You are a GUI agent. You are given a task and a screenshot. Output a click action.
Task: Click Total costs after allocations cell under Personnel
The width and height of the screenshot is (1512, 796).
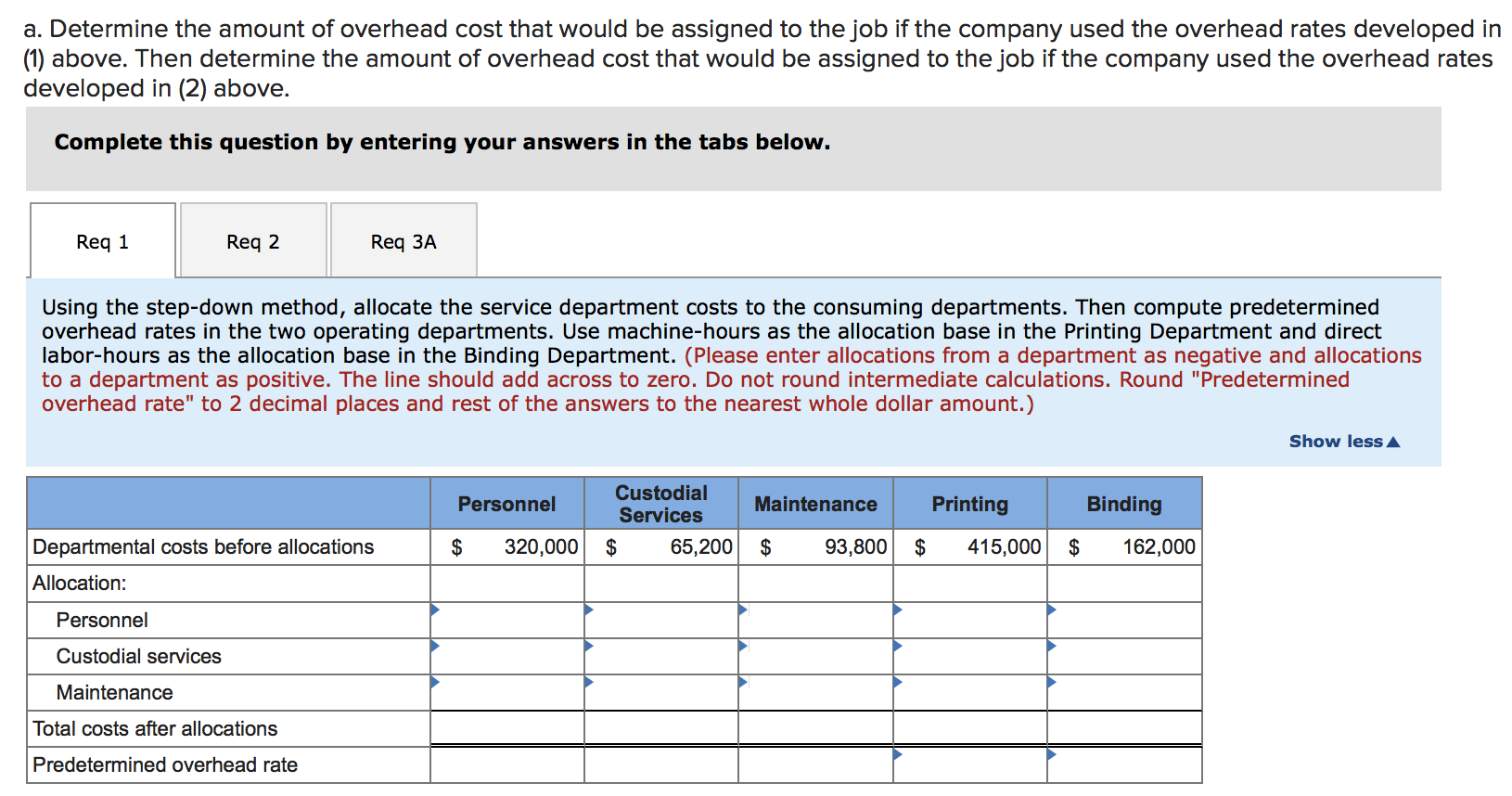click(506, 728)
